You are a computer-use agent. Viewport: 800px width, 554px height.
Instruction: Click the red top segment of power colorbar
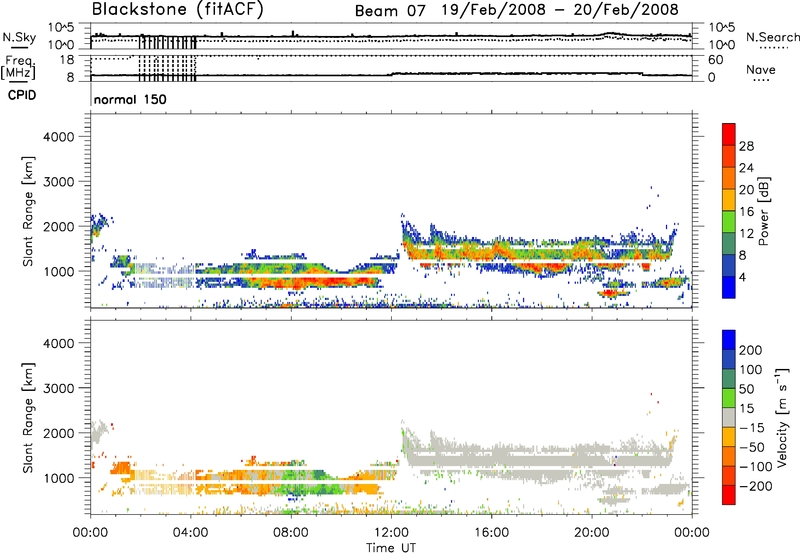coord(729,134)
